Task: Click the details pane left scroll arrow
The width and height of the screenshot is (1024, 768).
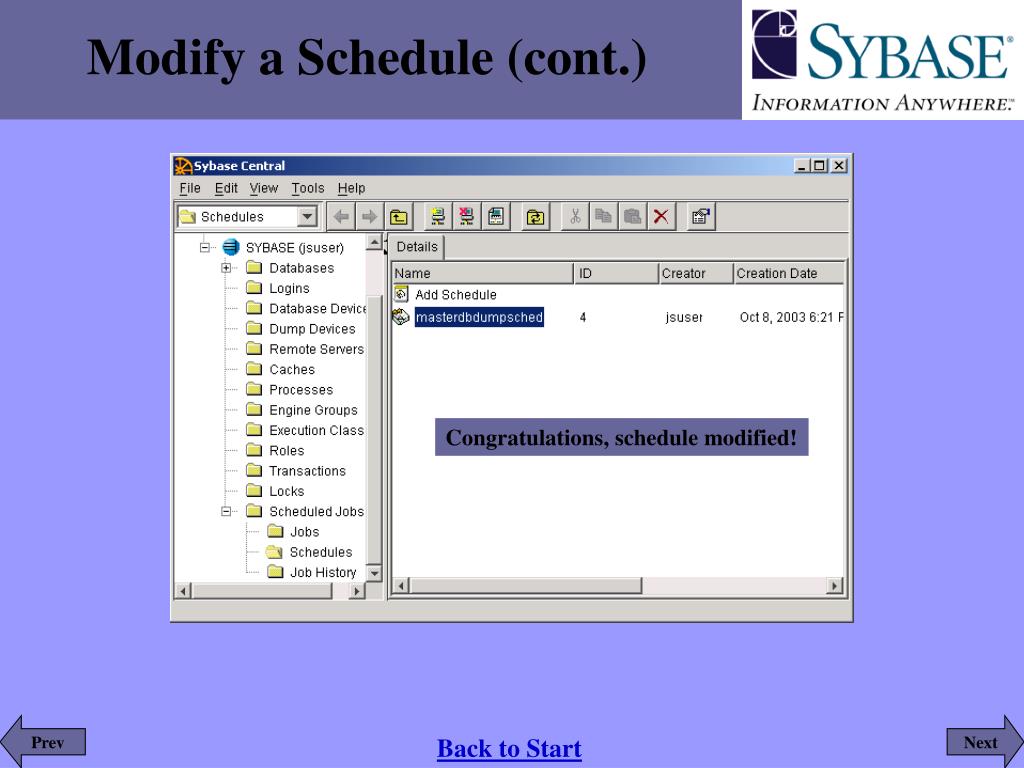Action: coord(402,586)
